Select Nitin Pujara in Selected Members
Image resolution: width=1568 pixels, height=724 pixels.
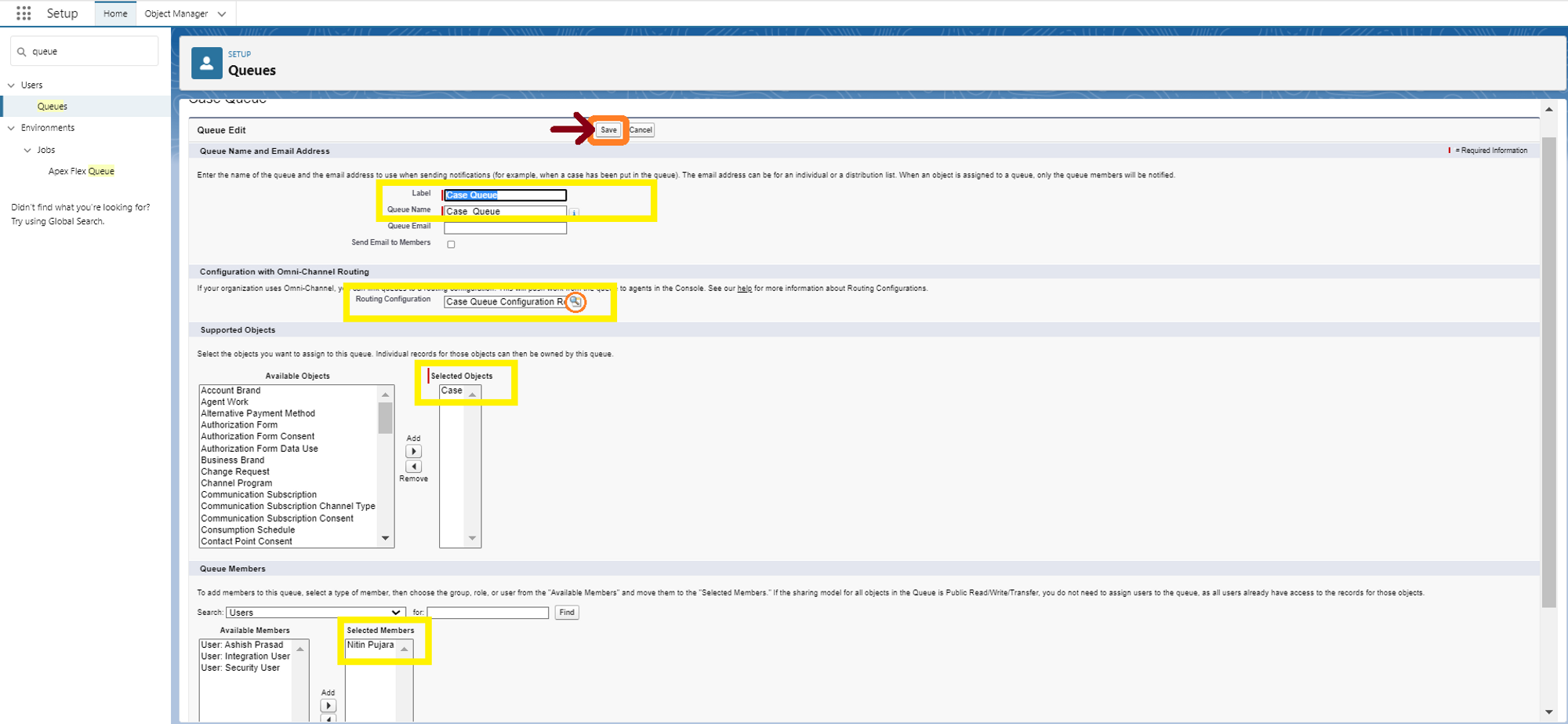(x=371, y=645)
